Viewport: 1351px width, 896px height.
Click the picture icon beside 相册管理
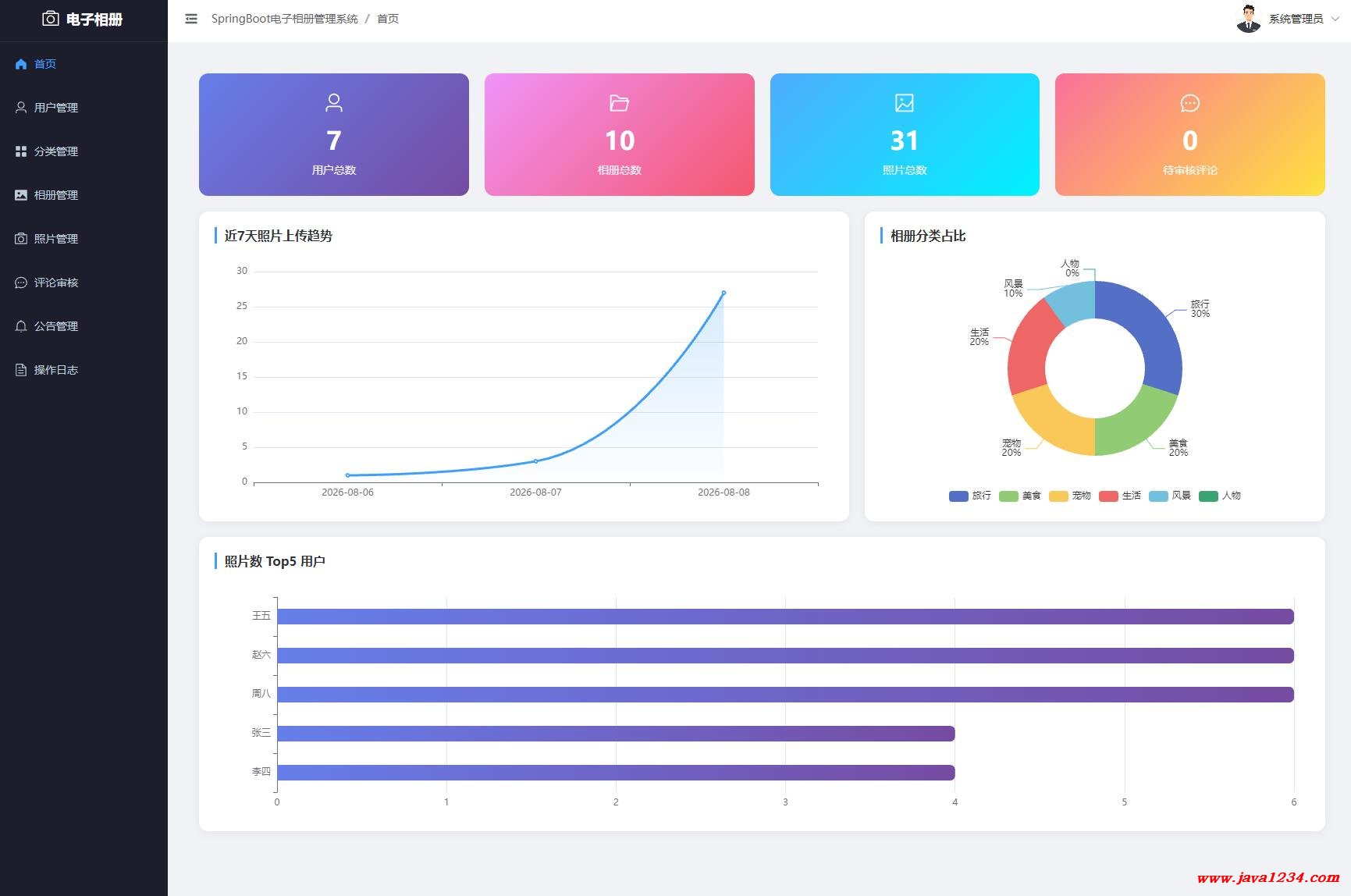coord(21,195)
